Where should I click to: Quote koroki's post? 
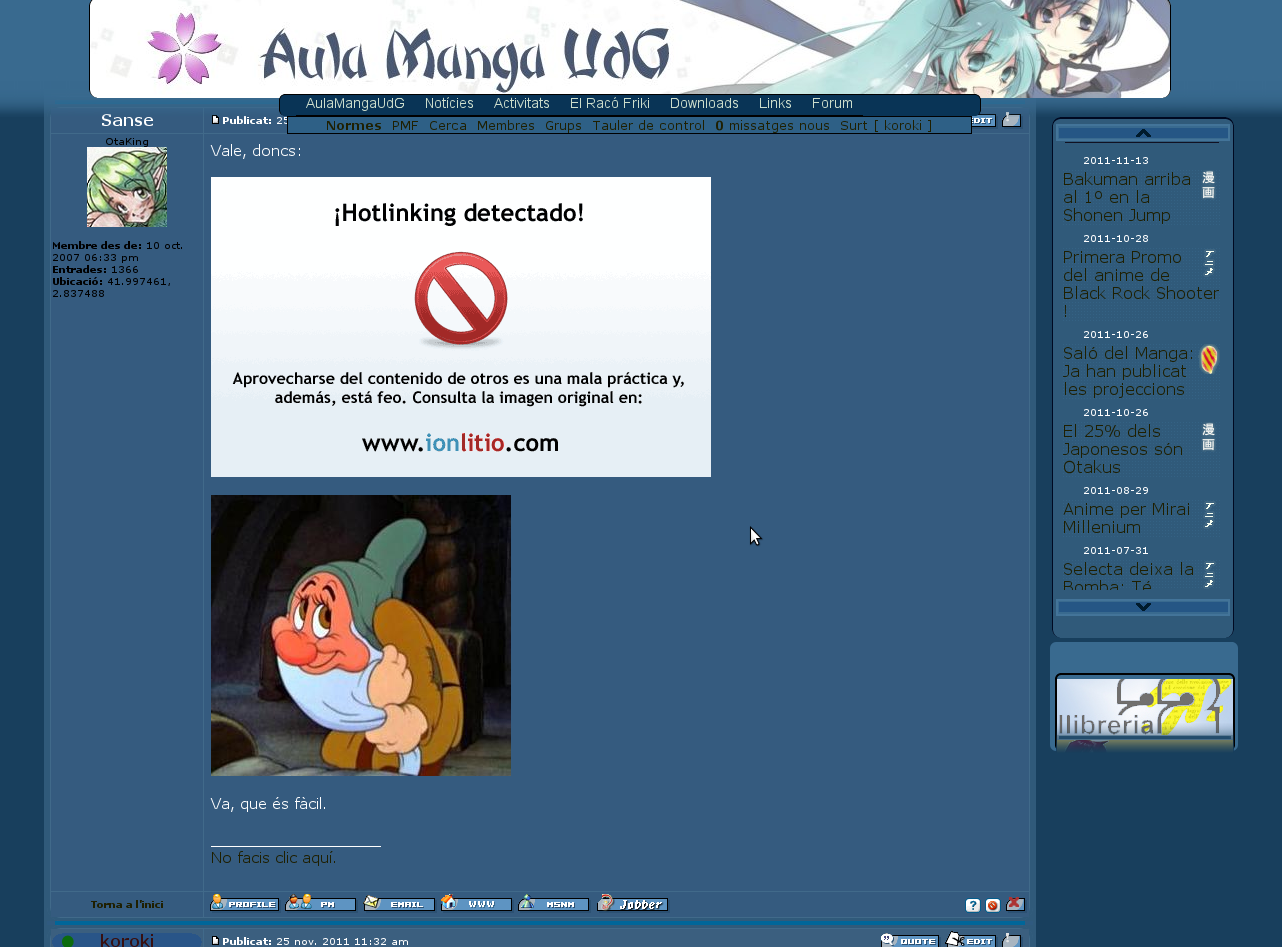coord(909,940)
